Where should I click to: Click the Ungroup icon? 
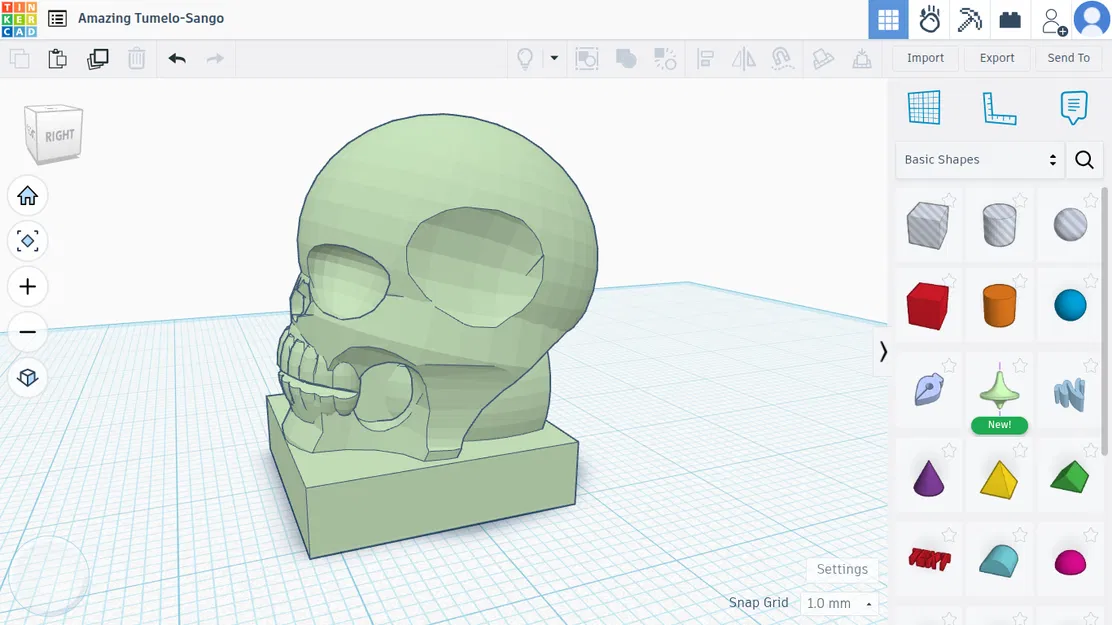(666, 59)
